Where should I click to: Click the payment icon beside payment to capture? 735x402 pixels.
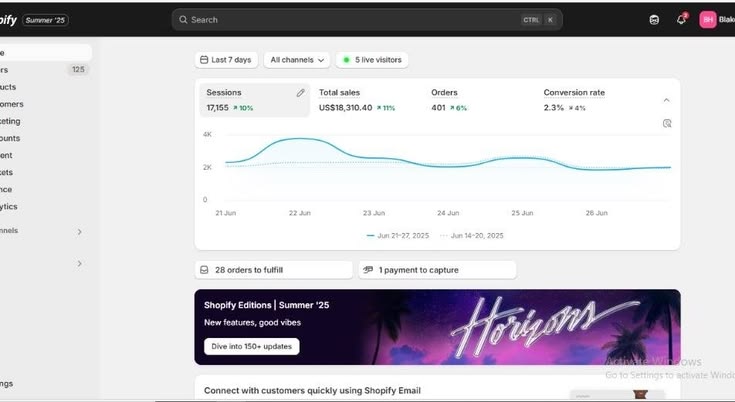click(368, 270)
